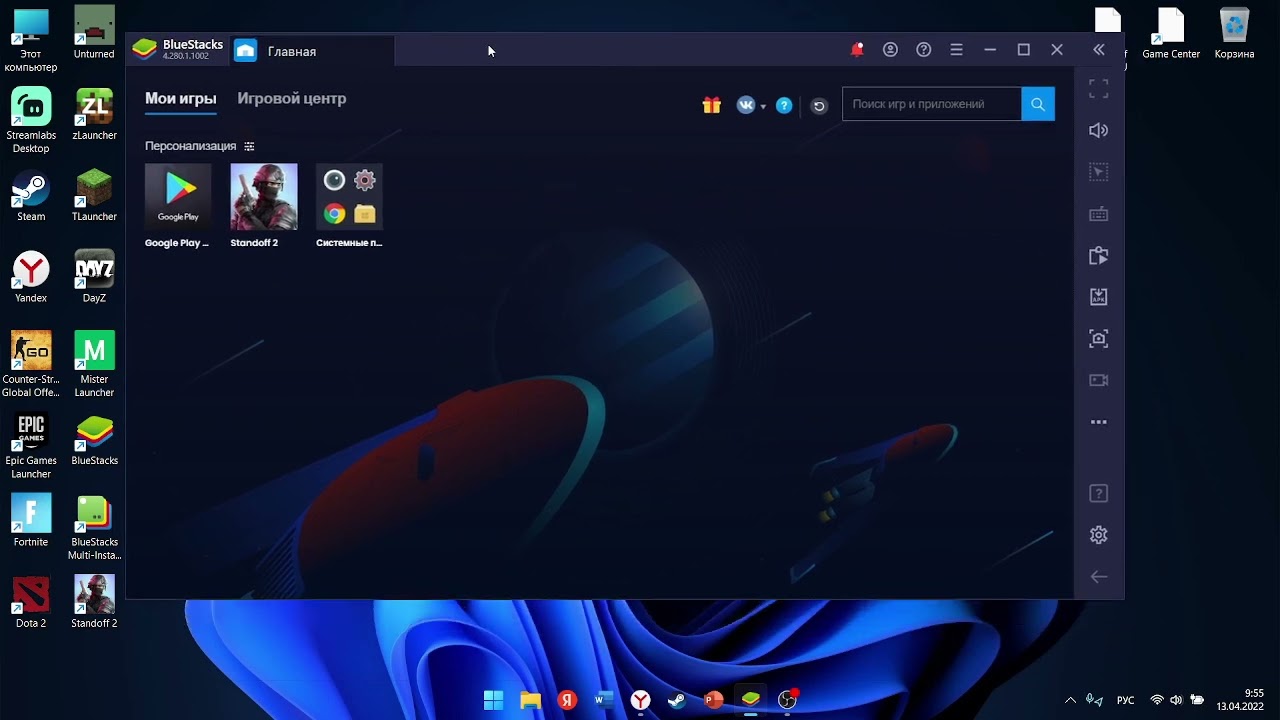Select the Unturned desktop icon
The height and width of the screenshot is (720, 1280).
pyautogui.click(x=94, y=34)
